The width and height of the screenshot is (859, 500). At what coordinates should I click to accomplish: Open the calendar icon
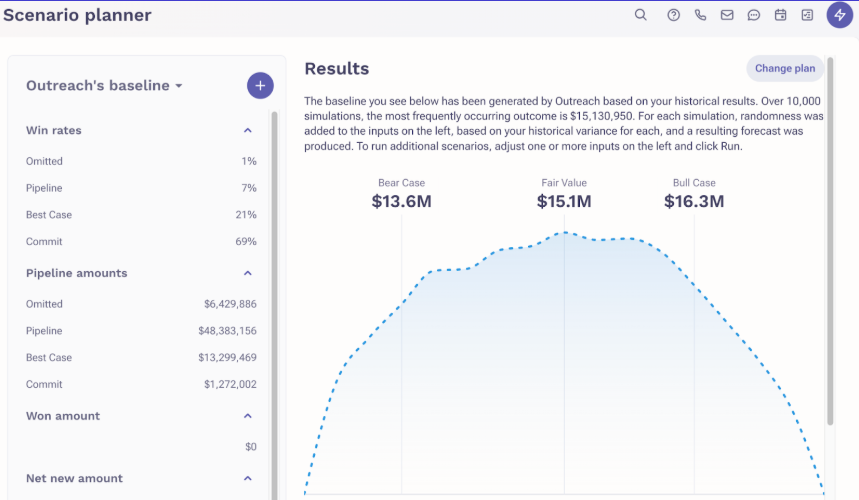(781, 15)
